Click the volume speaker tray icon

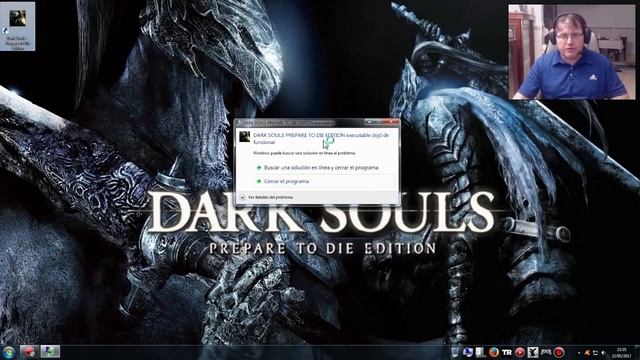tap(603, 353)
